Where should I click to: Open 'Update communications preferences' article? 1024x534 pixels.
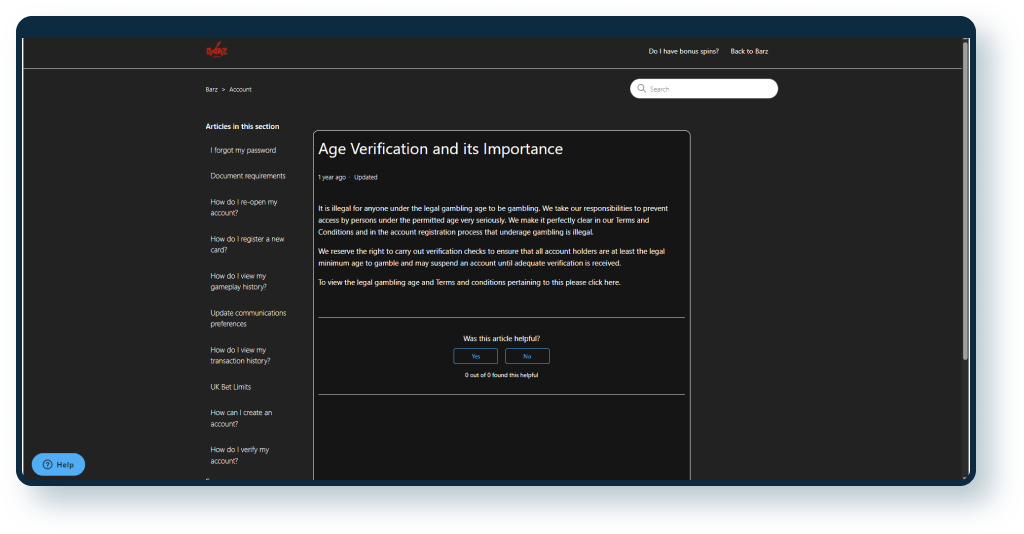[x=248, y=318]
